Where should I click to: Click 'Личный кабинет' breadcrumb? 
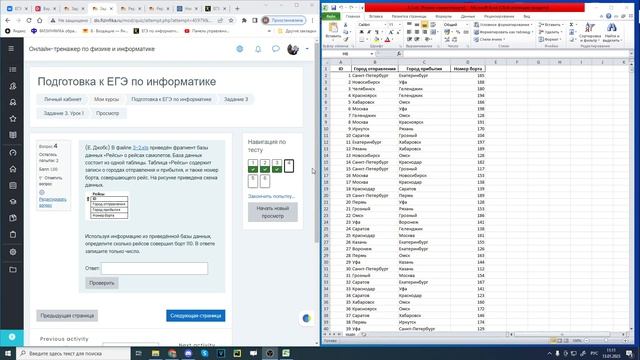point(63,99)
